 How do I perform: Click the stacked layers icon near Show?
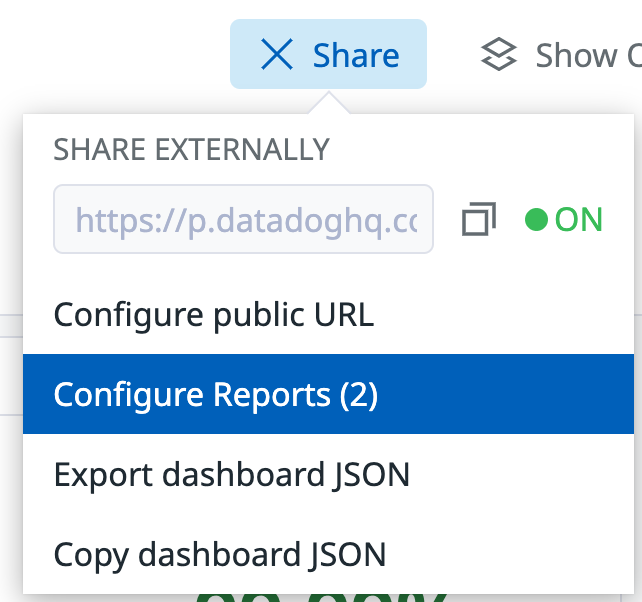point(499,55)
